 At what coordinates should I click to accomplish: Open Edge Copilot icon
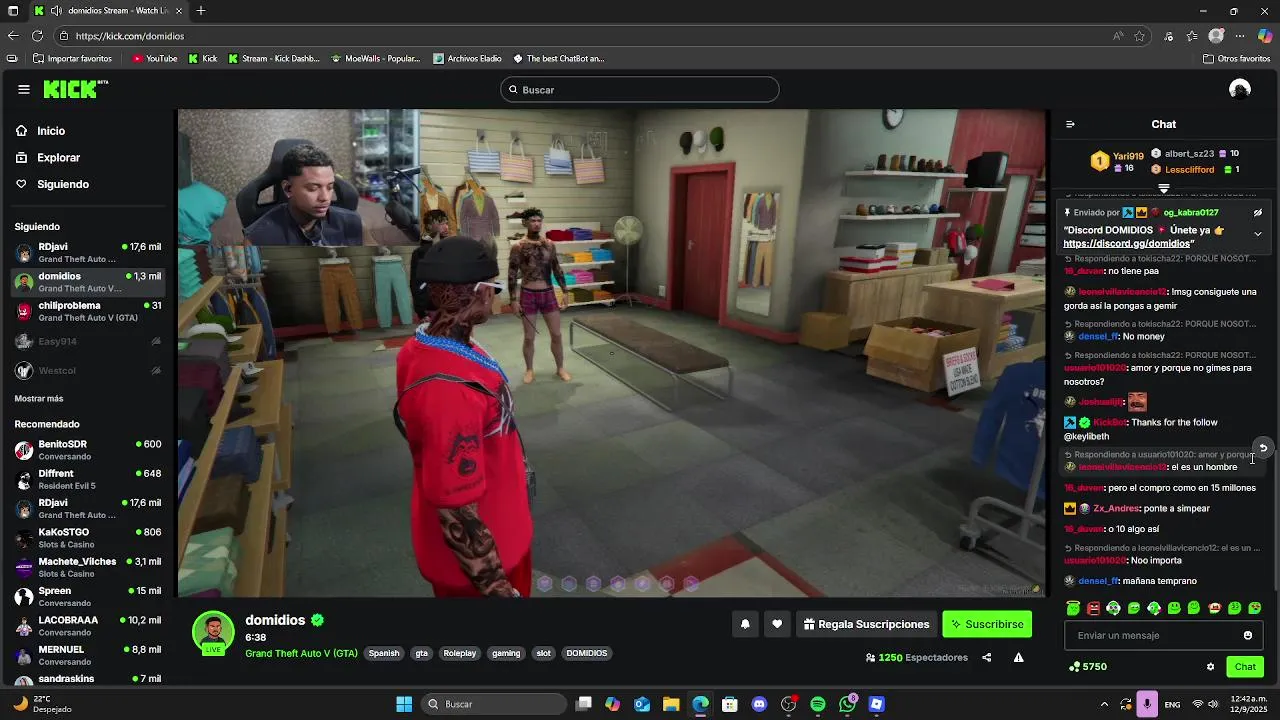click(x=1265, y=36)
